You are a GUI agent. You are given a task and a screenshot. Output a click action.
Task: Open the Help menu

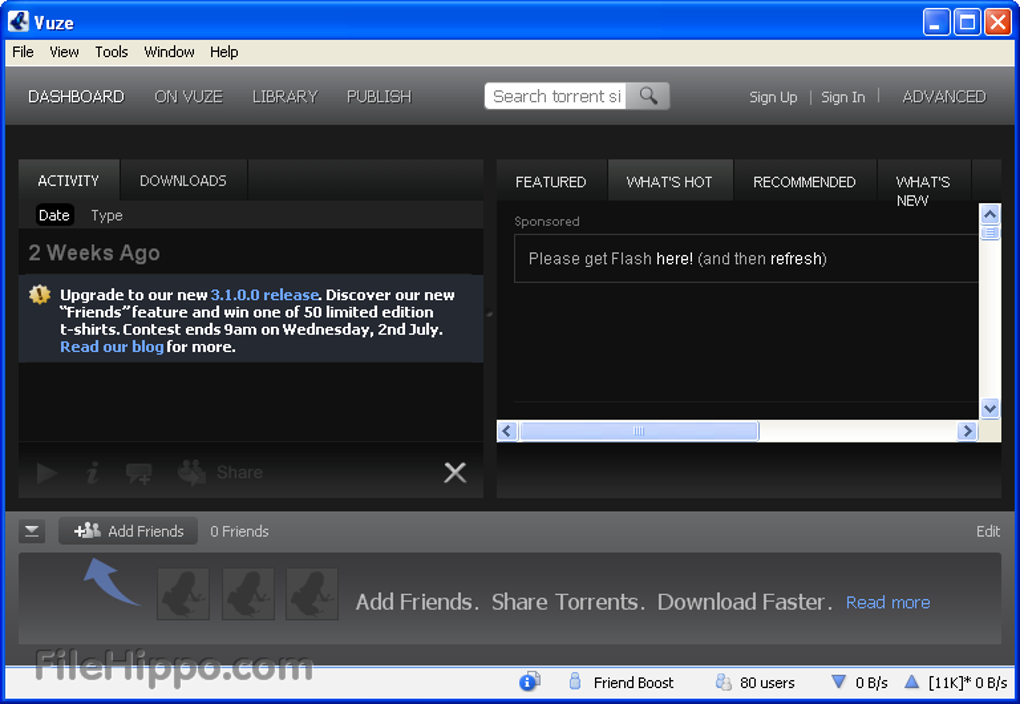click(224, 52)
